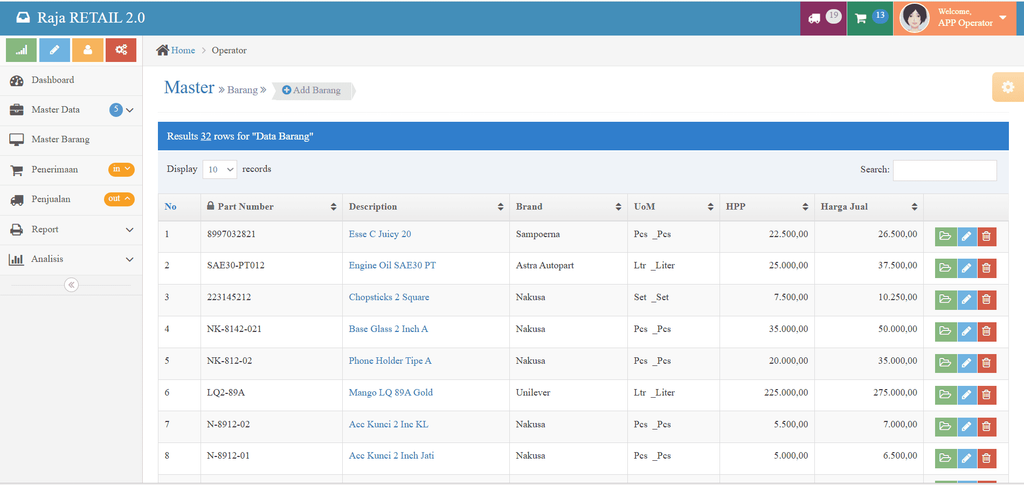Click the red gears shortcut button
This screenshot has width=1024, height=485.
[x=121, y=50]
